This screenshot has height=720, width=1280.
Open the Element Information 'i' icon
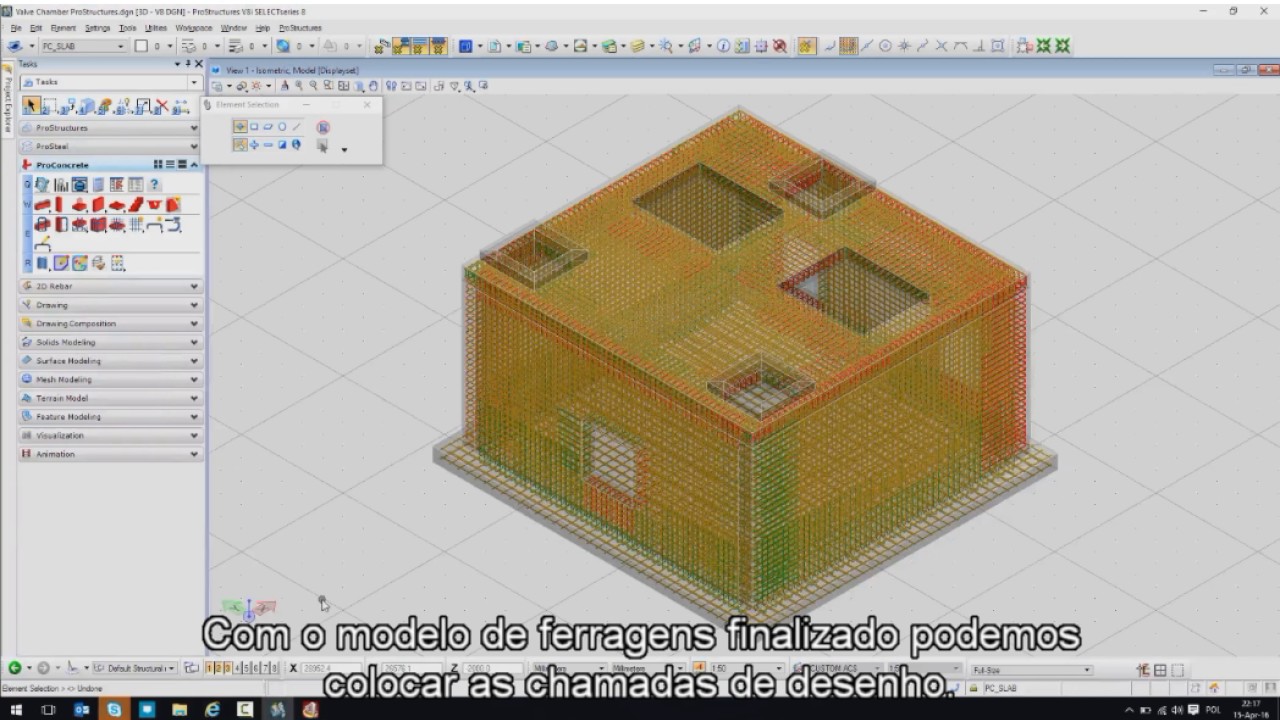tap(723, 46)
